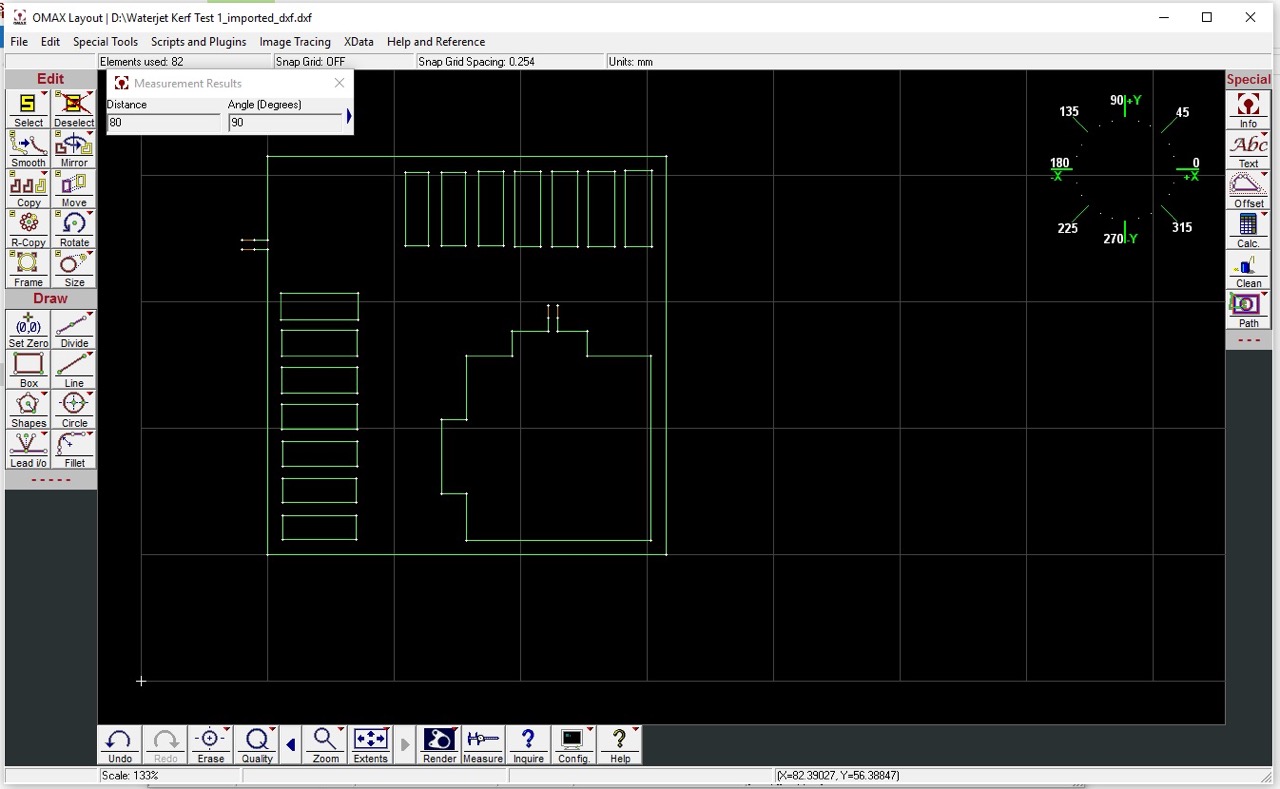This screenshot has width=1280, height=789.
Task: Click the Render button
Action: pyautogui.click(x=439, y=745)
